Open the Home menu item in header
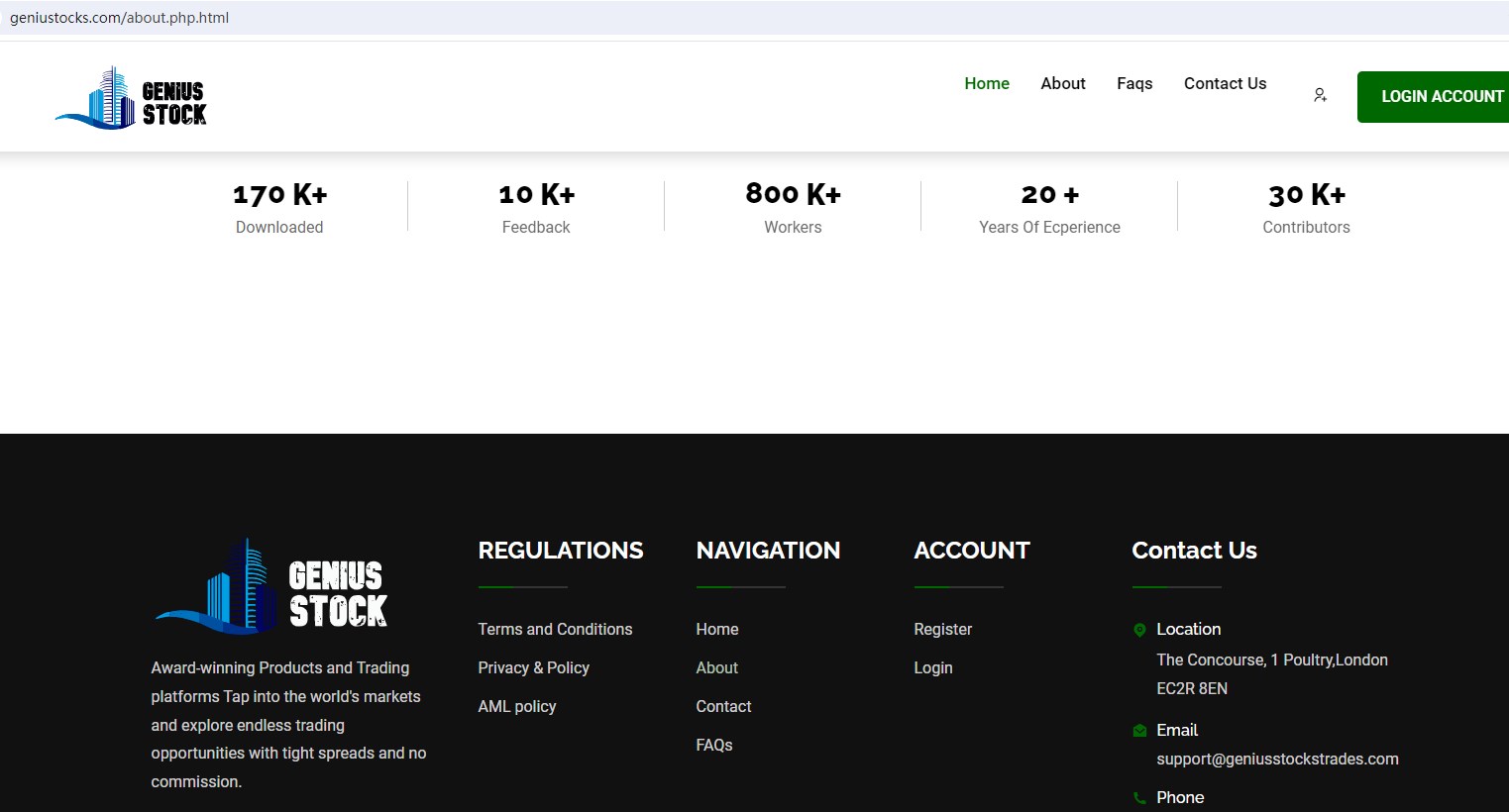This screenshot has width=1509, height=812. pos(987,83)
